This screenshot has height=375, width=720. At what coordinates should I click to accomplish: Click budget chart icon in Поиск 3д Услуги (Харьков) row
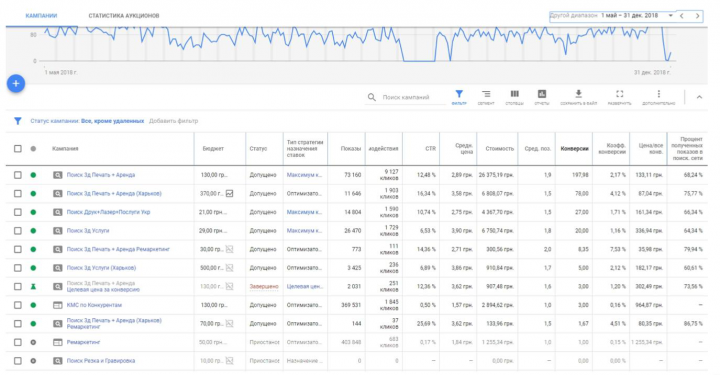229,268
